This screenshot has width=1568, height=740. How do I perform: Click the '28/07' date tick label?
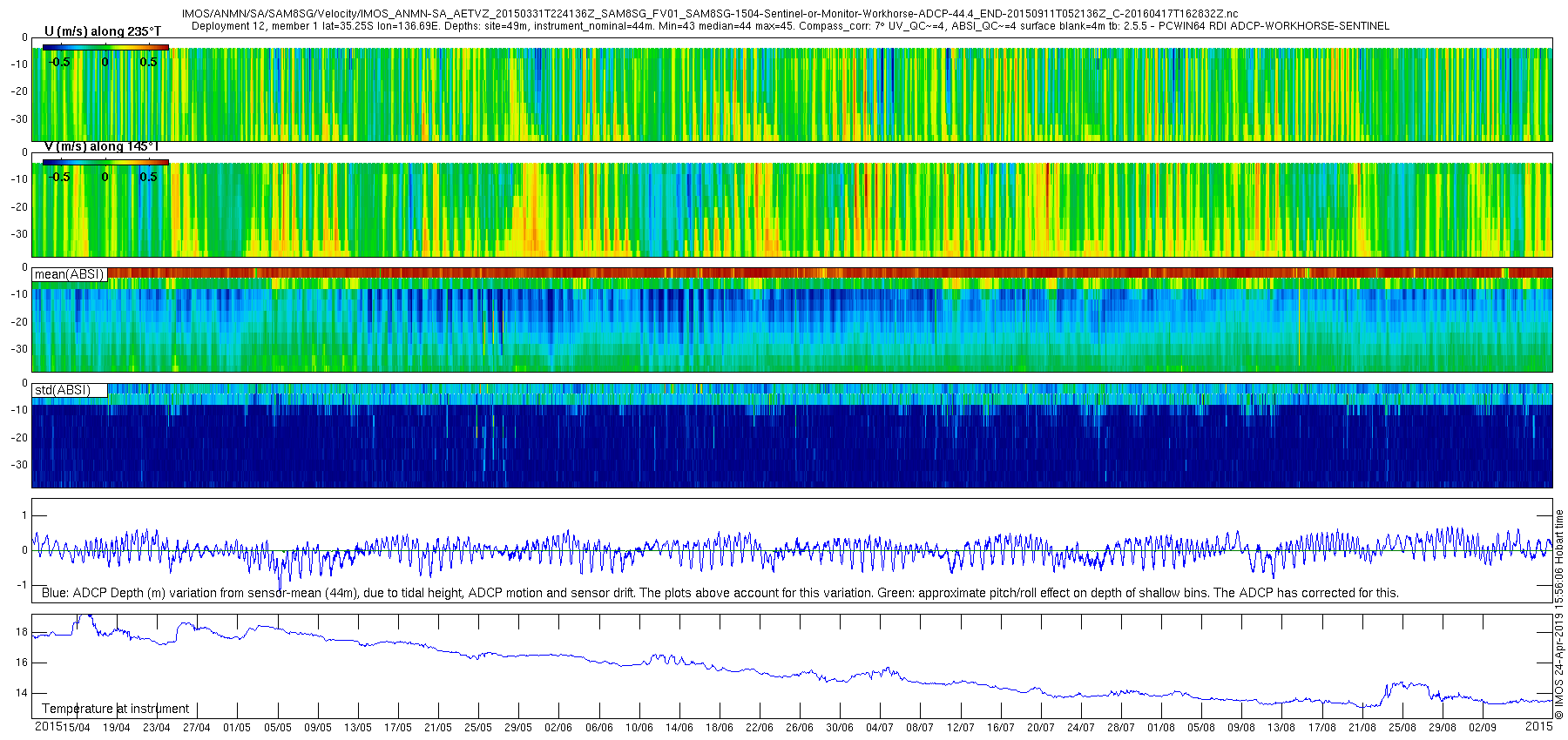pyautogui.click(x=1121, y=728)
